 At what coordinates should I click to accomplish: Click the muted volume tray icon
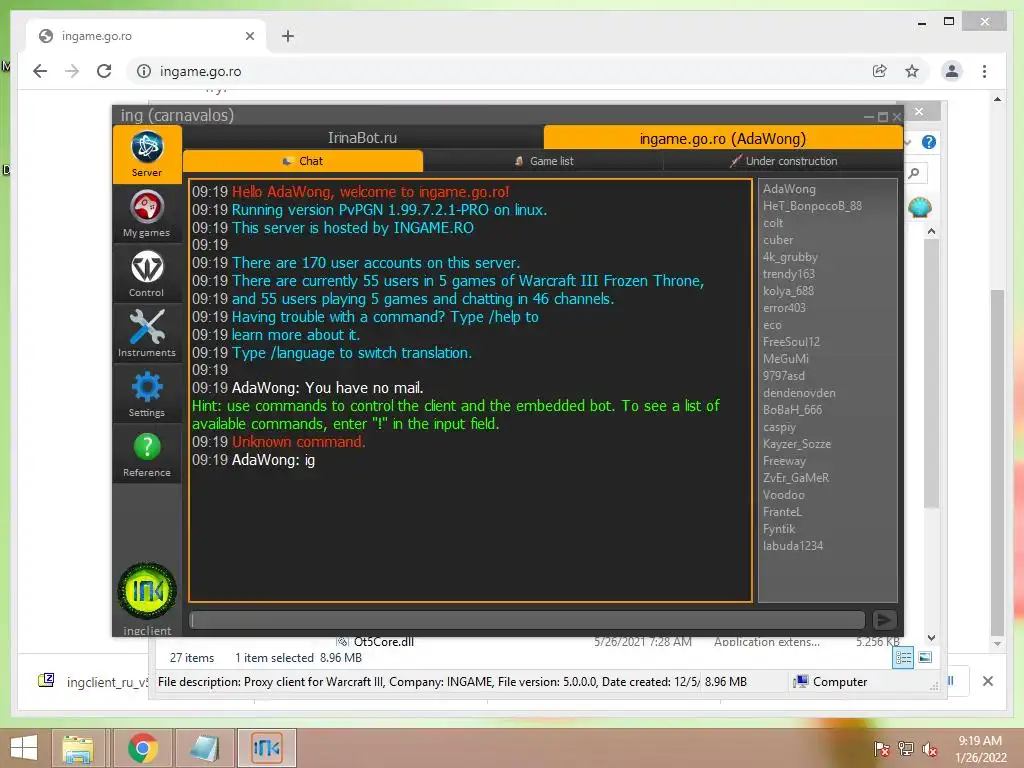pyautogui.click(x=929, y=749)
